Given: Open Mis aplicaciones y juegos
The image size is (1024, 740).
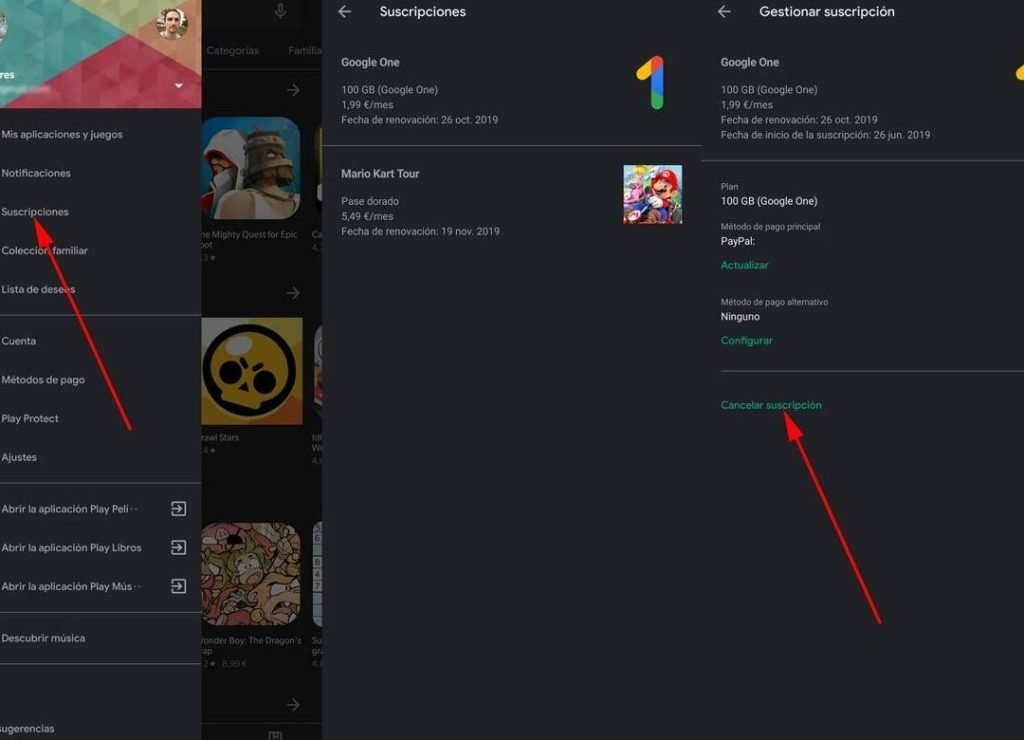Looking at the screenshot, I should [62, 134].
